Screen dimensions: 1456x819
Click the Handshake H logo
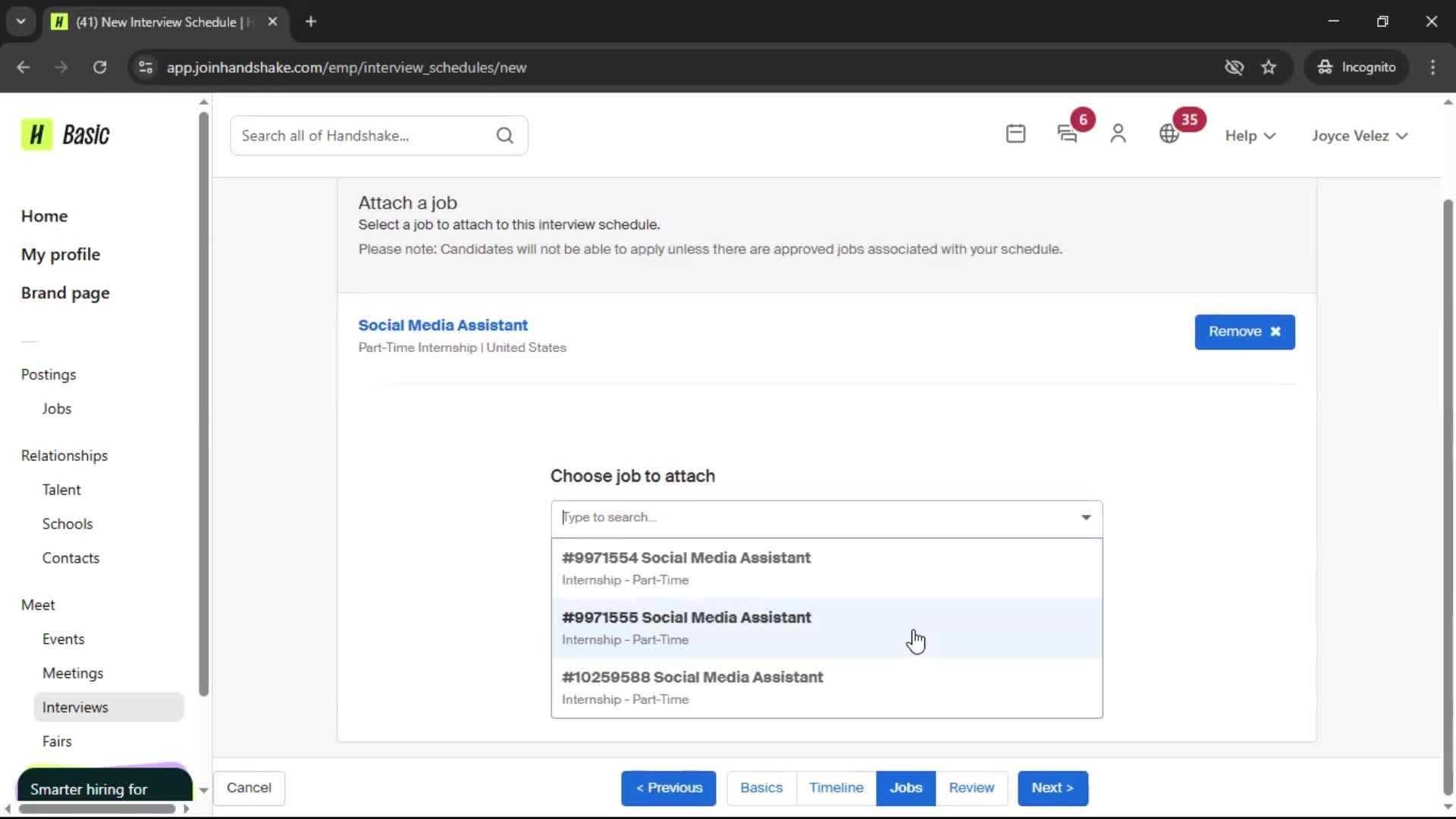[x=36, y=135]
